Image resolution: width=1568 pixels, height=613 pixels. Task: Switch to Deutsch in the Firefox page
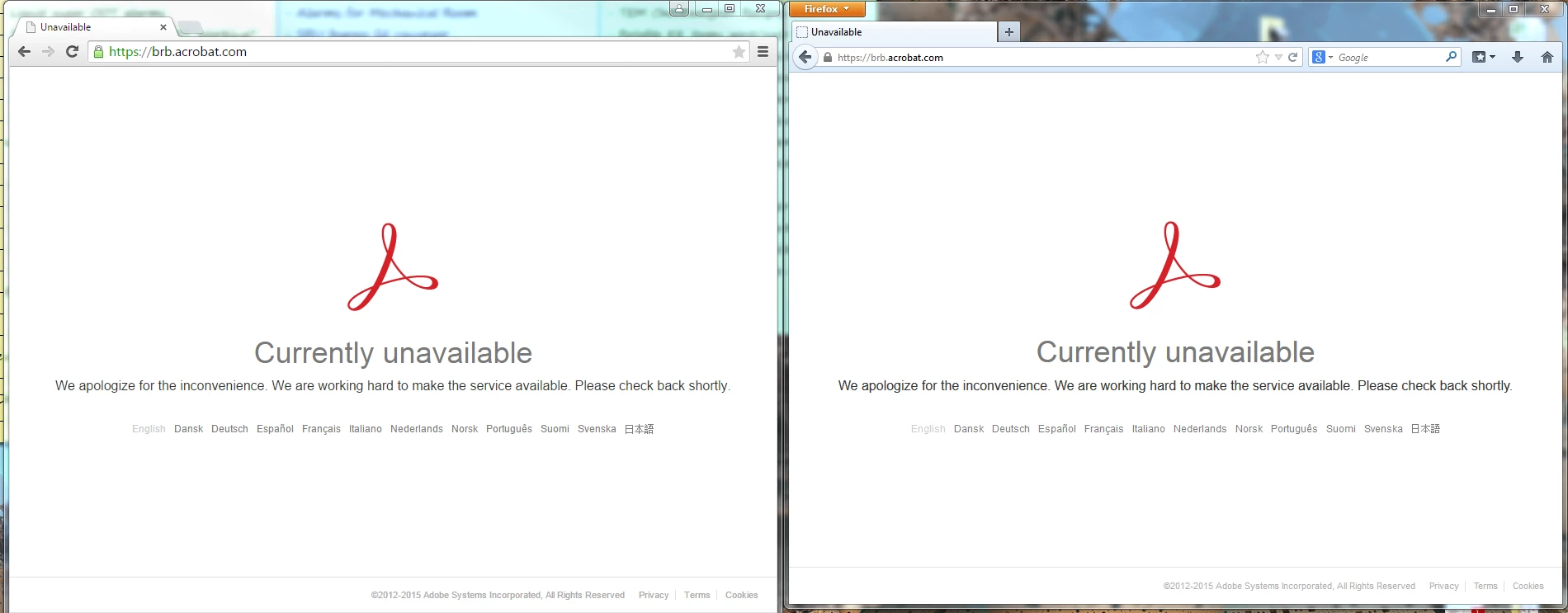pyautogui.click(x=1011, y=429)
